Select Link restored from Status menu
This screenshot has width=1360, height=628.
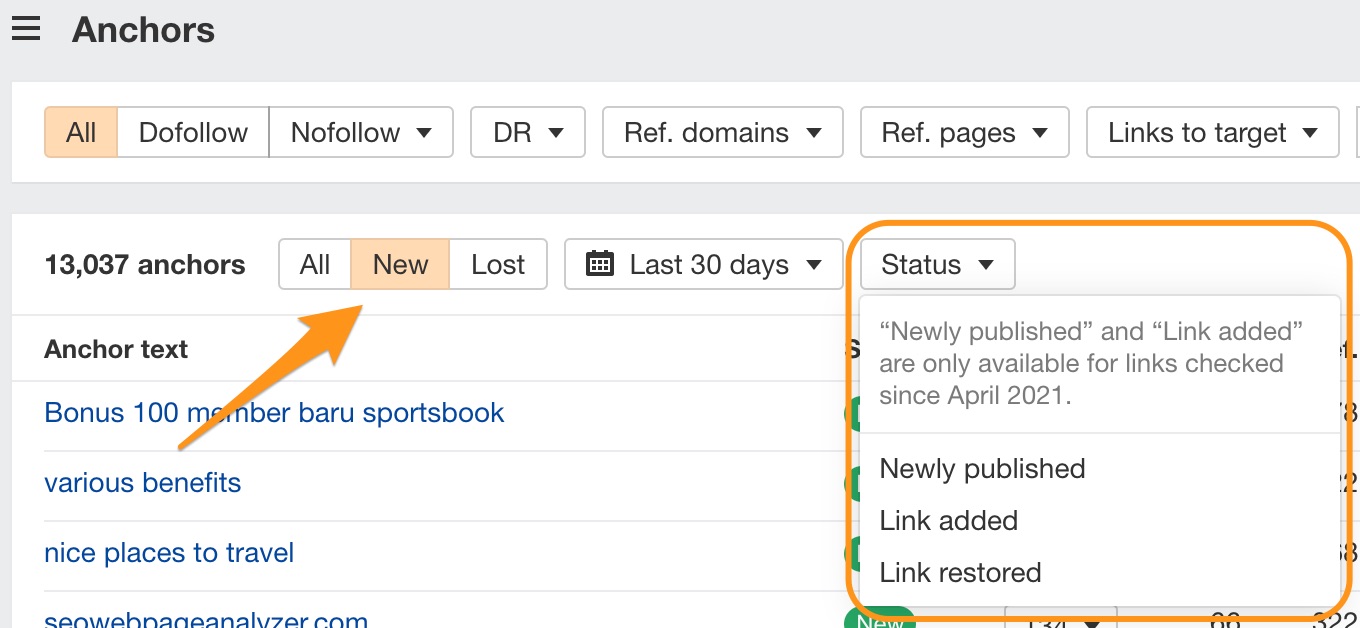[960, 572]
